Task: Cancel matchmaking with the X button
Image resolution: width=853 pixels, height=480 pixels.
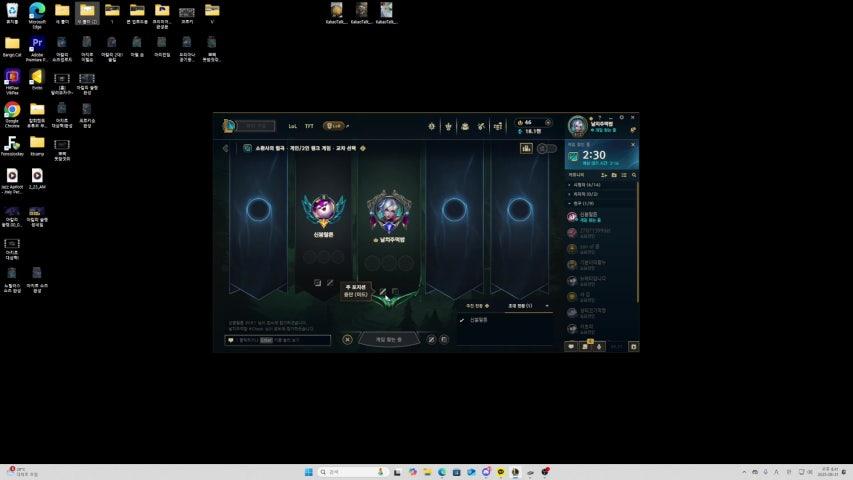Action: point(347,340)
